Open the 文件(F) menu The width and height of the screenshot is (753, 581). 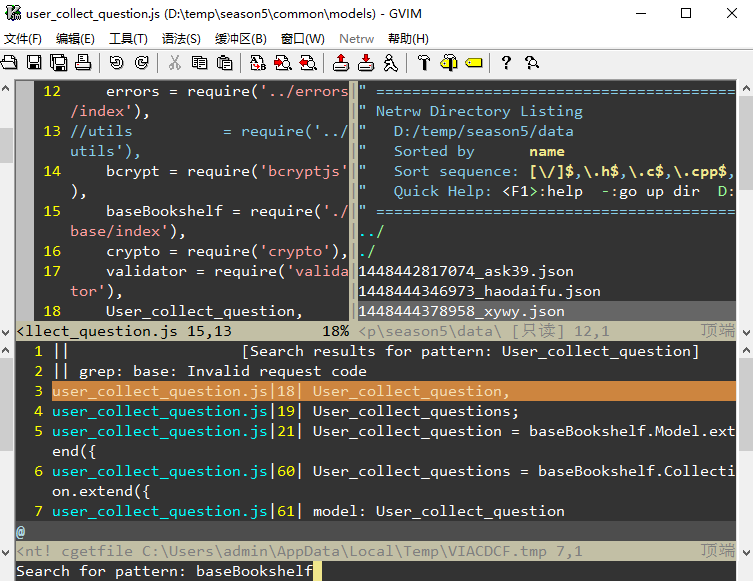[x=23, y=38]
